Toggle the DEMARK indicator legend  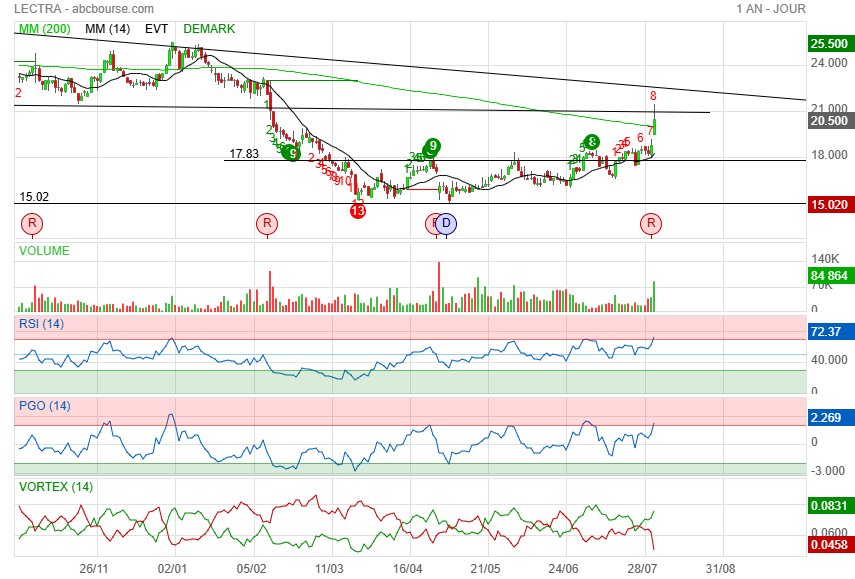tap(209, 29)
